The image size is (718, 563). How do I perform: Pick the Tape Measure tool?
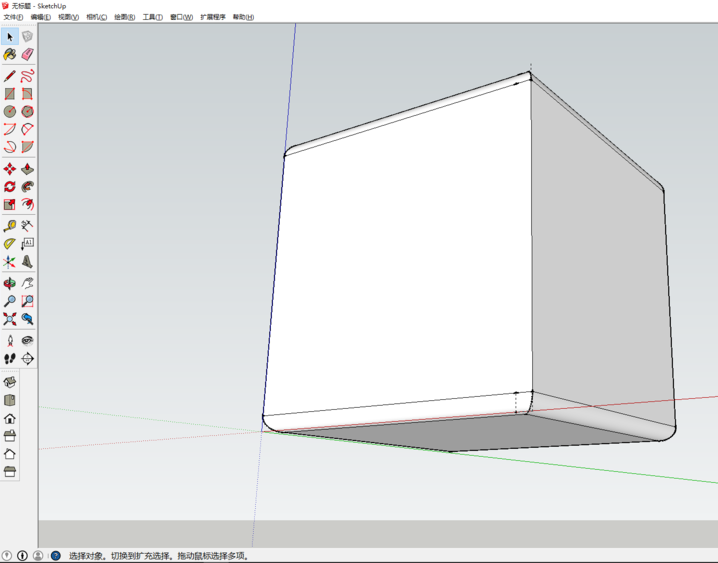pyautogui.click(x=10, y=226)
